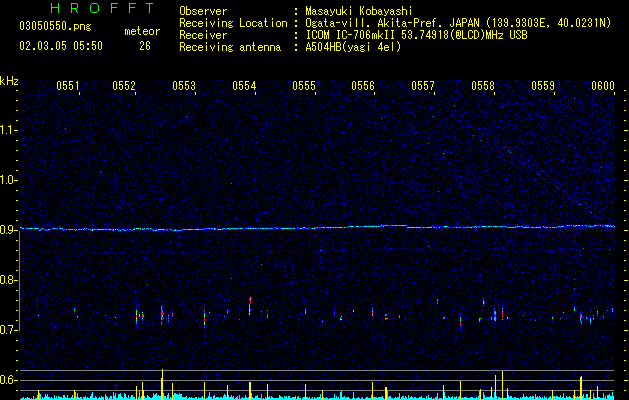Screen dimensions: 629x400
Task: Select the ICOM IC-706mkII receiver text
Action: point(416,35)
